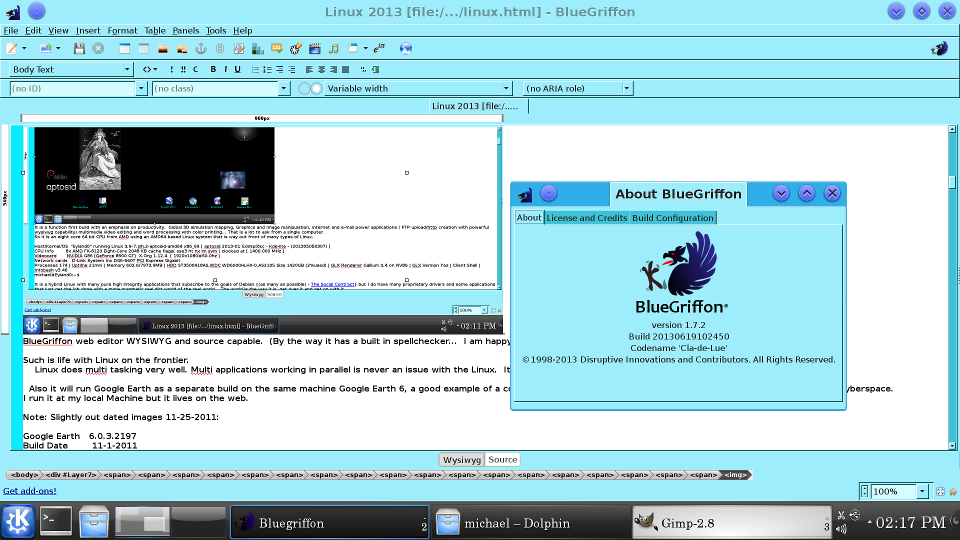The height and width of the screenshot is (540, 960).
Task: Toggle ordered numbered list
Action: [268, 70]
